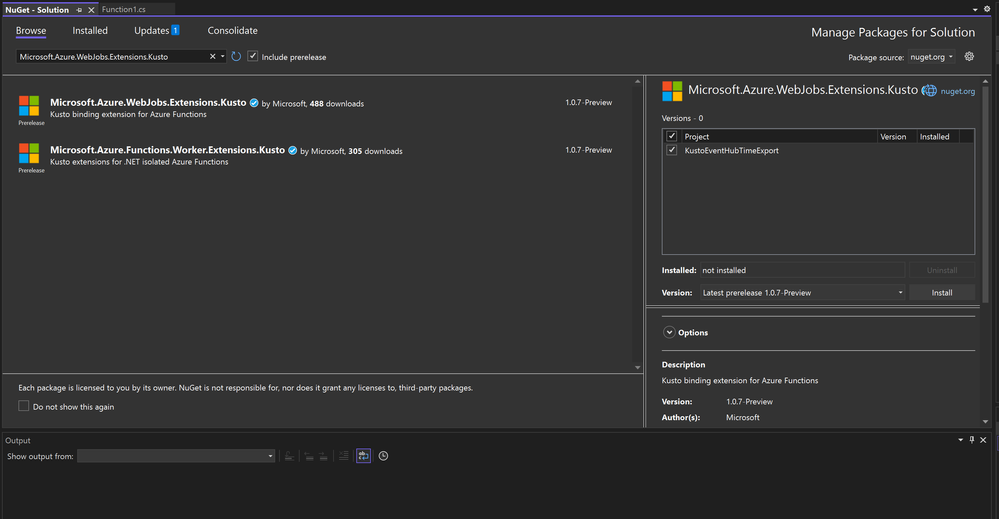Image resolution: width=999 pixels, height=519 pixels.
Task: Toggle timestamp clock icon in Output toolbar
Action: pos(383,456)
